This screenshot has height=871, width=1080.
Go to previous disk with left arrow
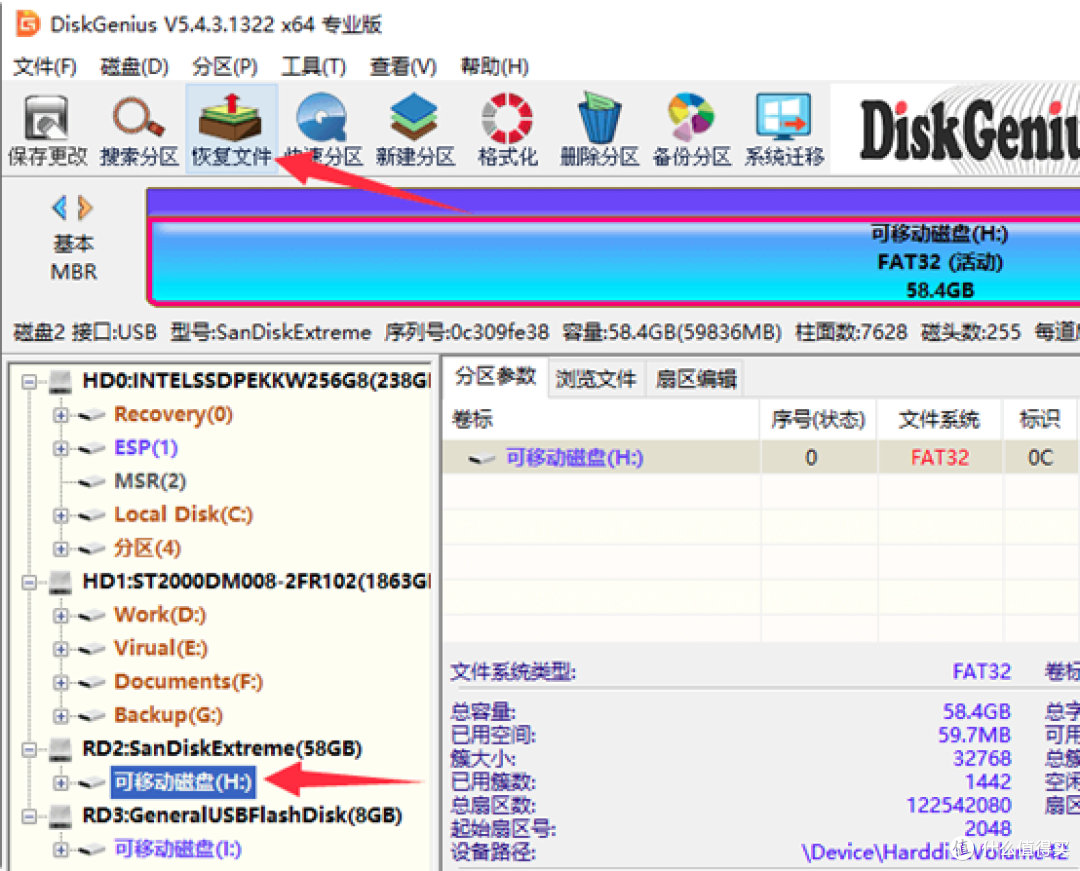coord(61,207)
